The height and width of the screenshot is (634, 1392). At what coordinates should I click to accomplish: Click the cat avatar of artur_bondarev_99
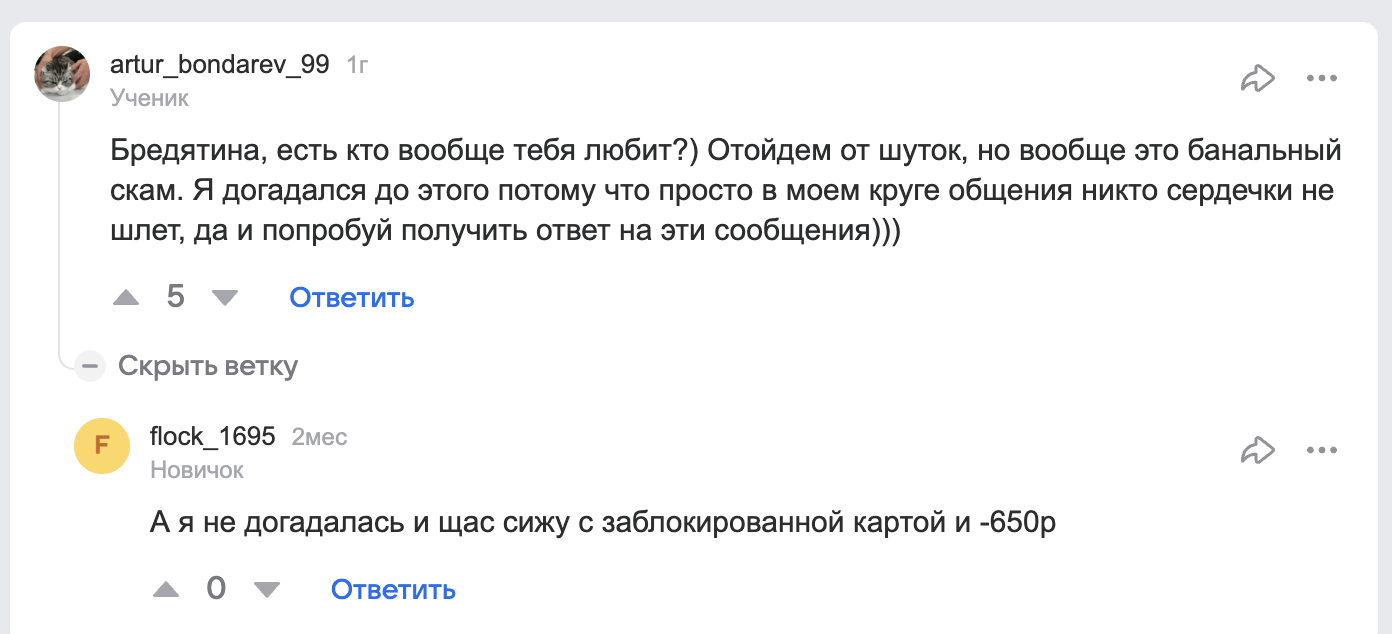(62, 73)
